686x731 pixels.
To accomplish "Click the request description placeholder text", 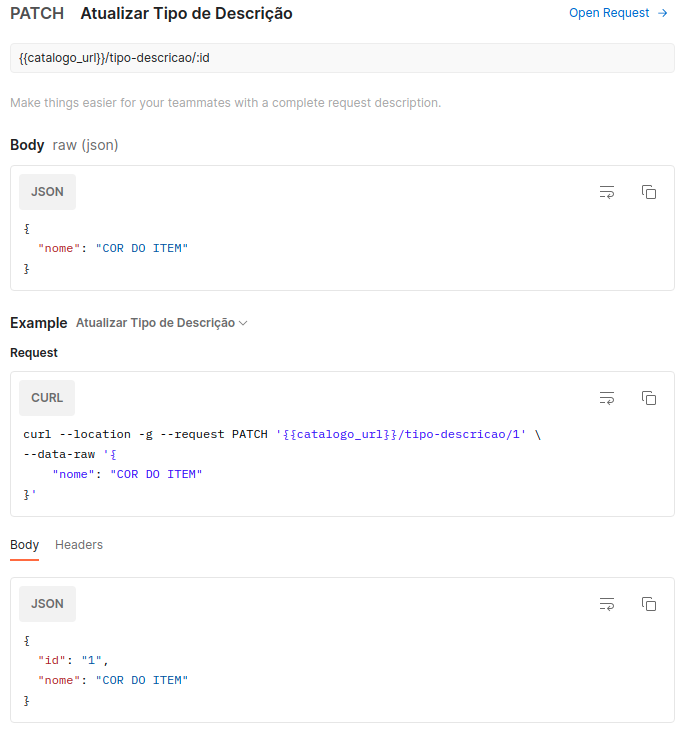I will (226, 103).
